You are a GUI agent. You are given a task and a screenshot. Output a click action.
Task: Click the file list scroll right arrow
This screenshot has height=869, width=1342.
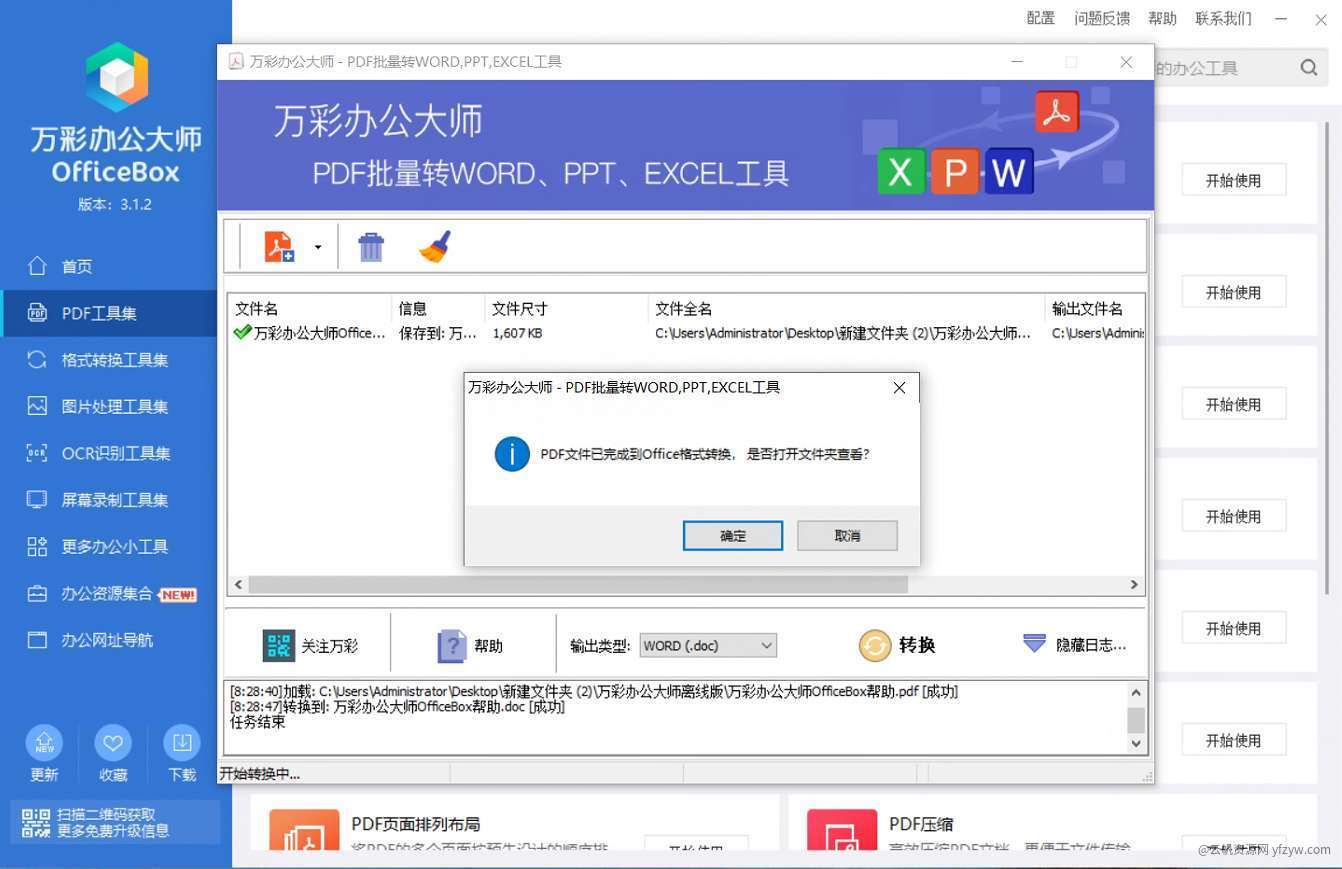(1134, 584)
